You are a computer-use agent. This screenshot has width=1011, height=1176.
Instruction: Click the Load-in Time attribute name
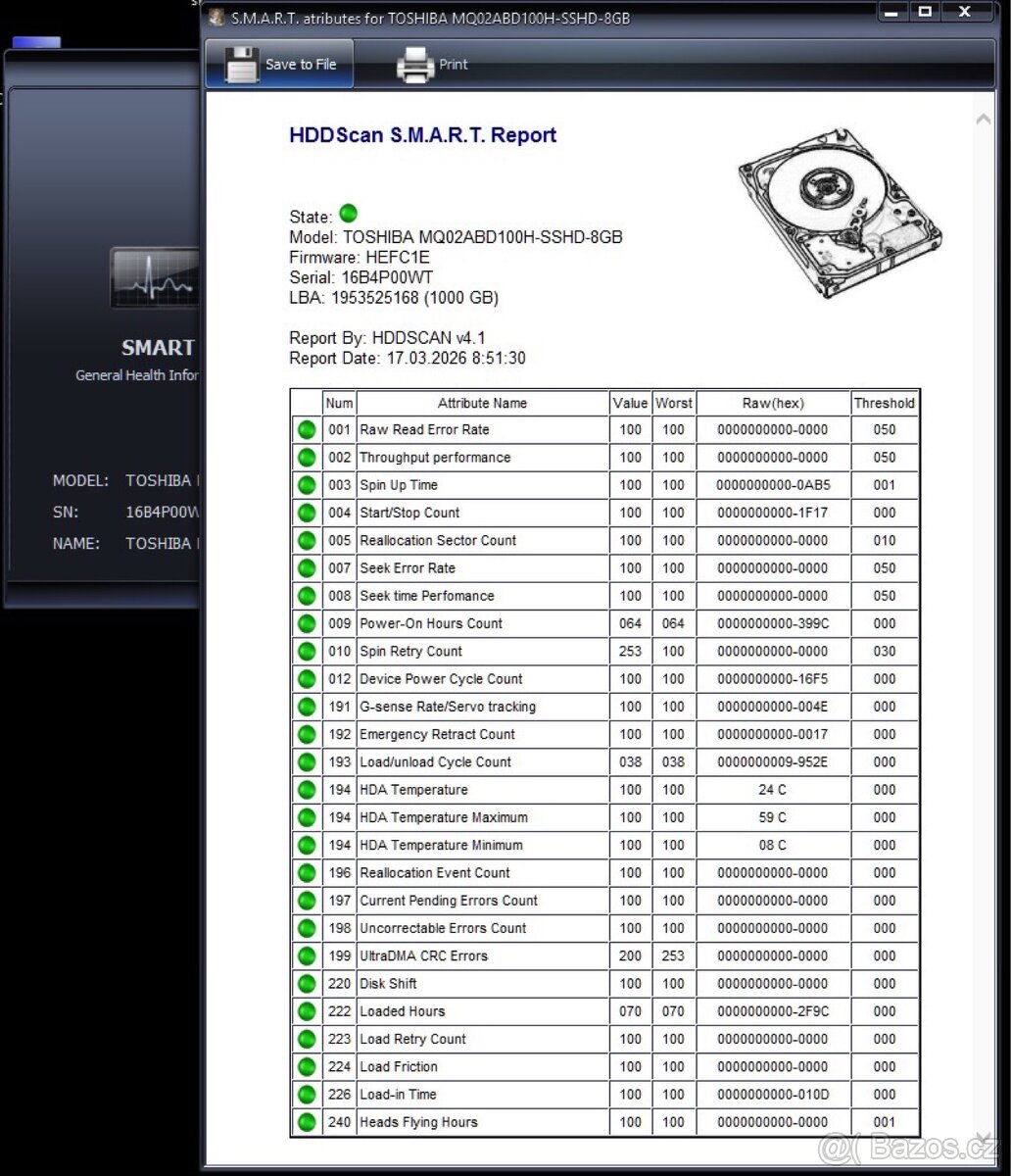[398, 1095]
